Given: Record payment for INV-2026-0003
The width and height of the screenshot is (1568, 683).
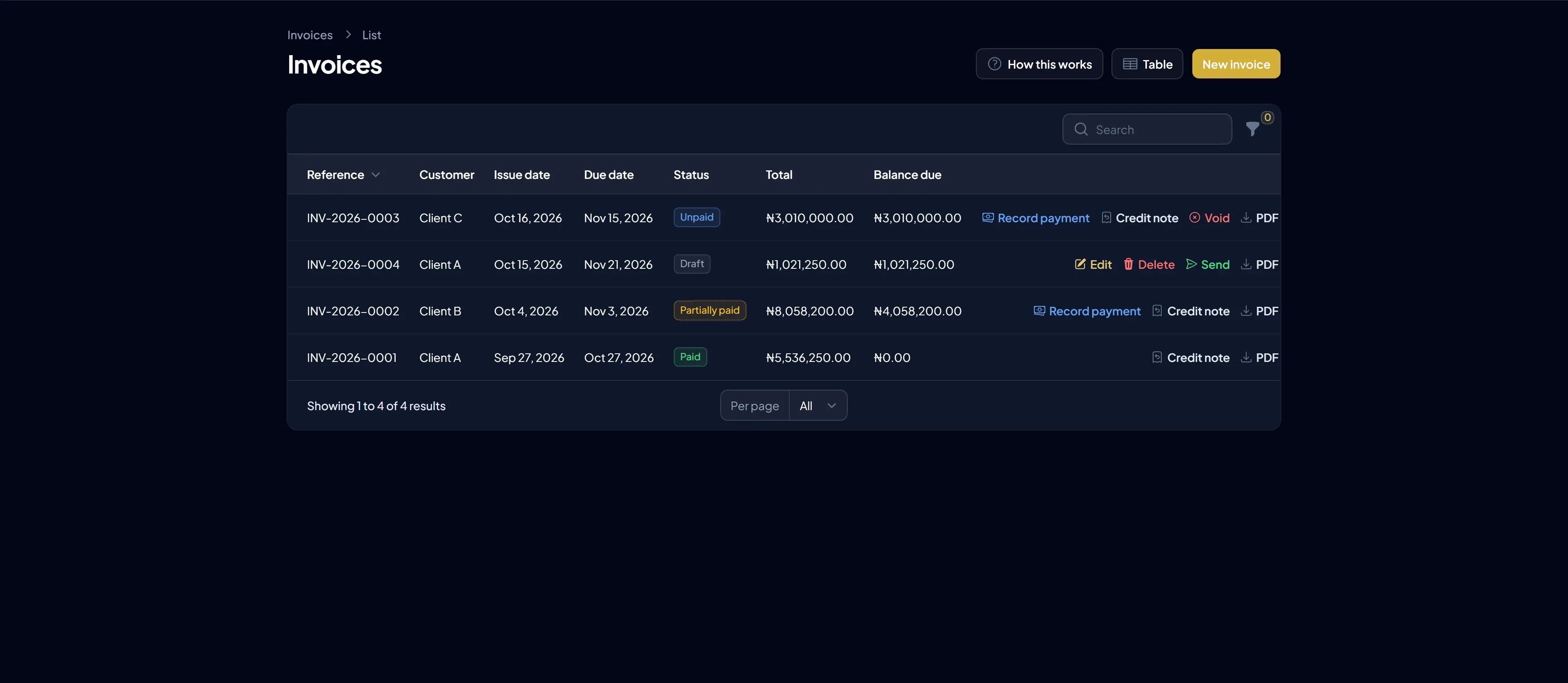Looking at the screenshot, I should (1036, 218).
